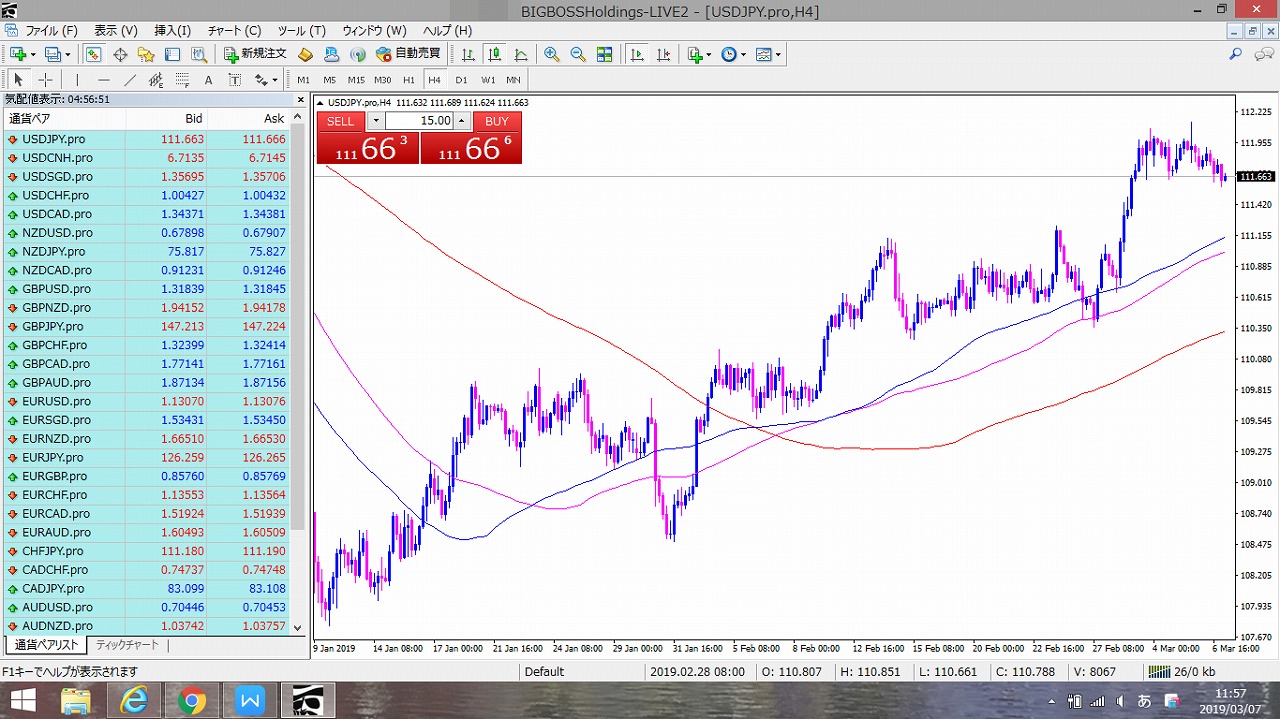Expand the periodicity clock dropdown
This screenshot has height=719, width=1280.
742,54
